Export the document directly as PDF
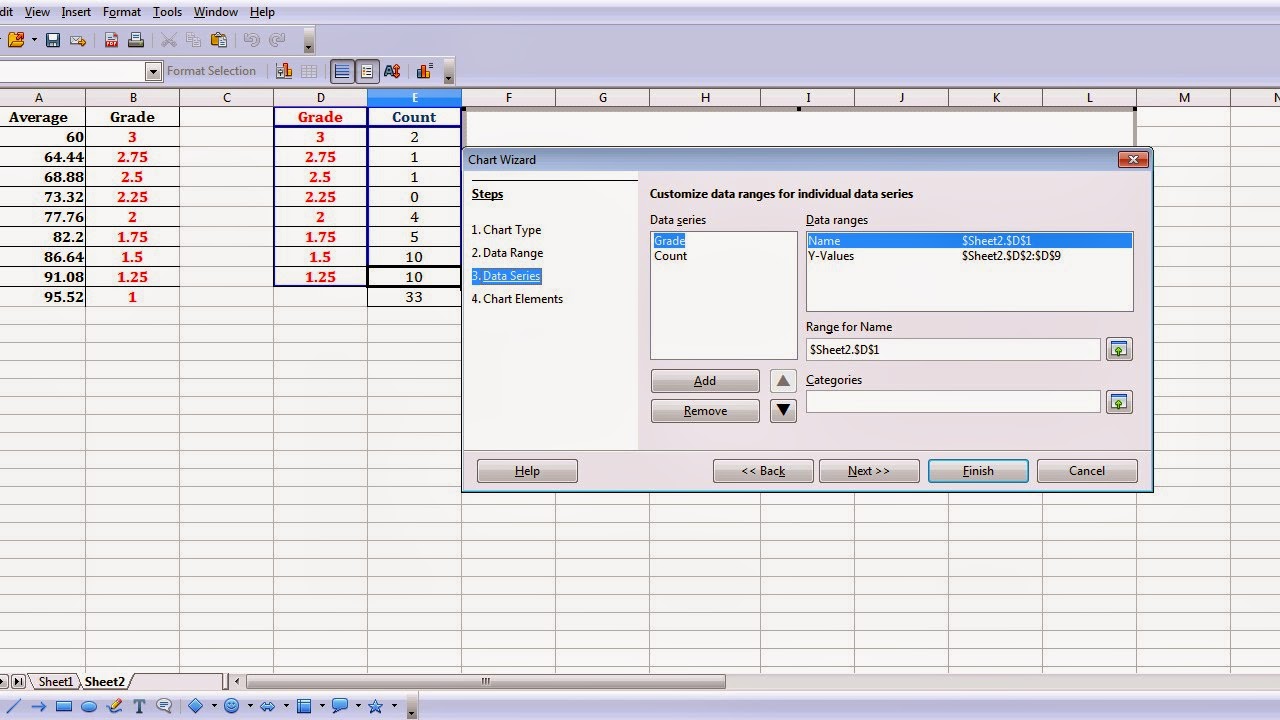Image resolution: width=1280 pixels, height=720 pixels. [x=111, y=40]
